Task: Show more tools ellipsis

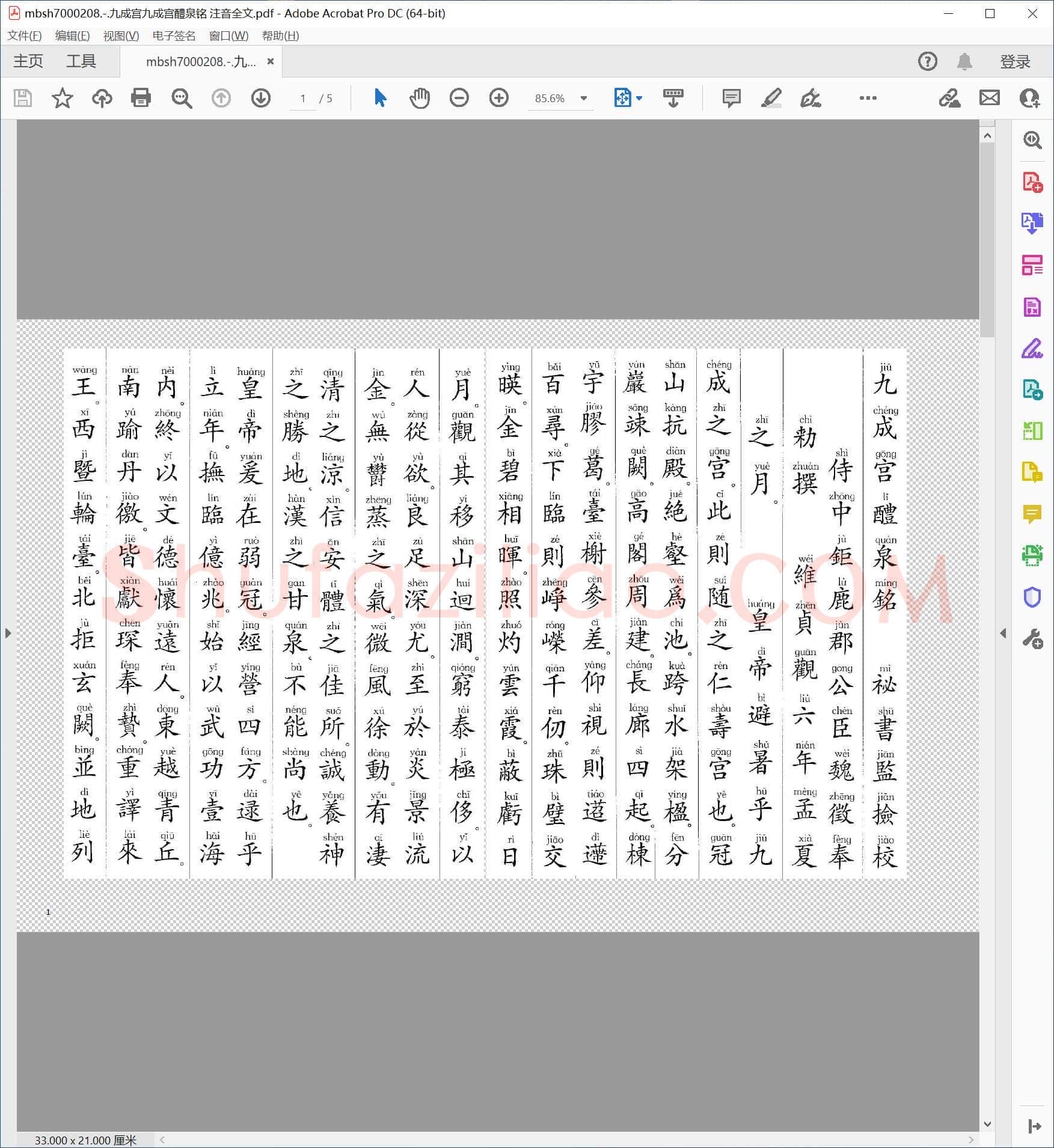Action: (x=868, y=98)
